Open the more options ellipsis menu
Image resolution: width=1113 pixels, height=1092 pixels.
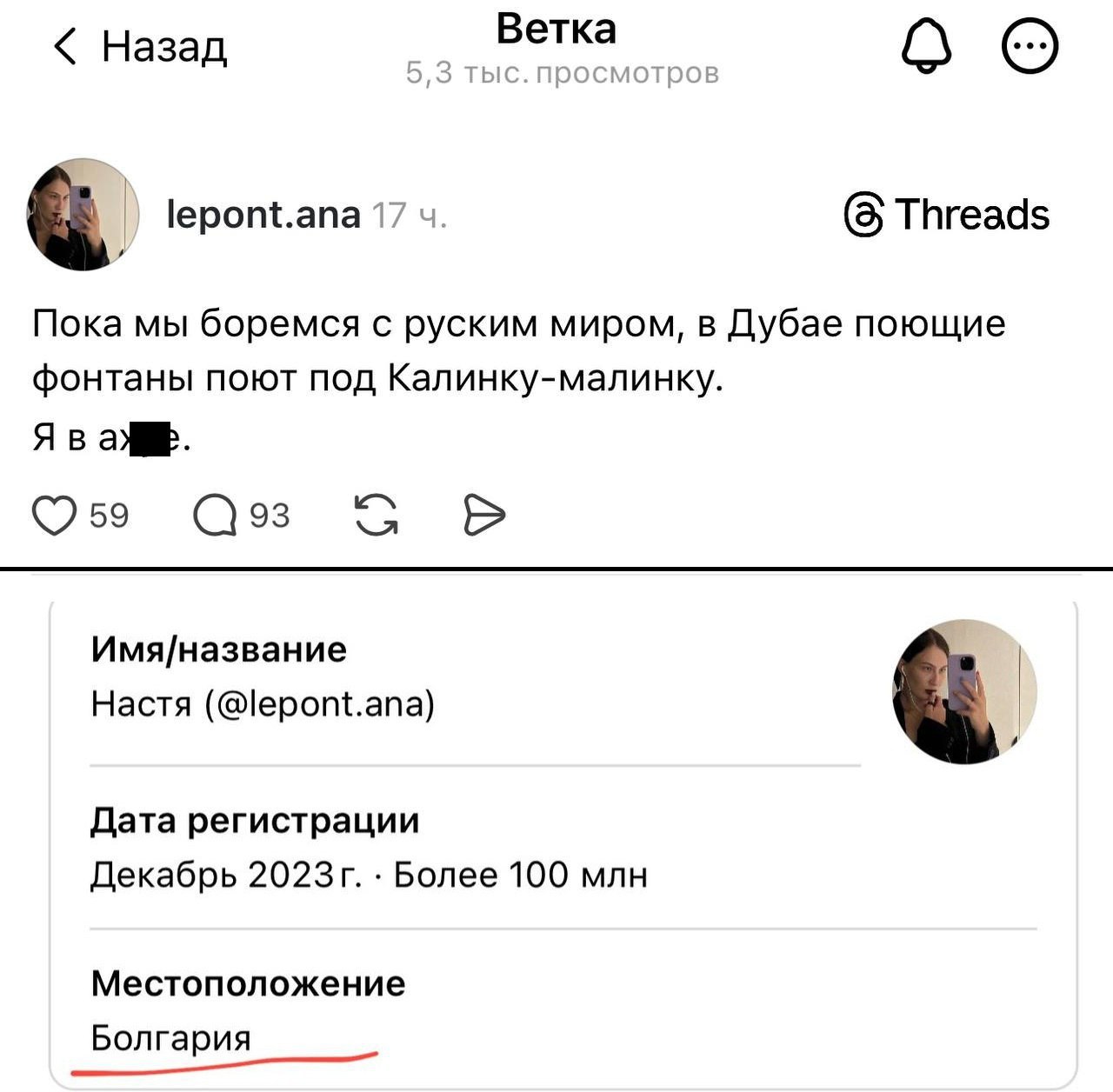pos(1030,46)
